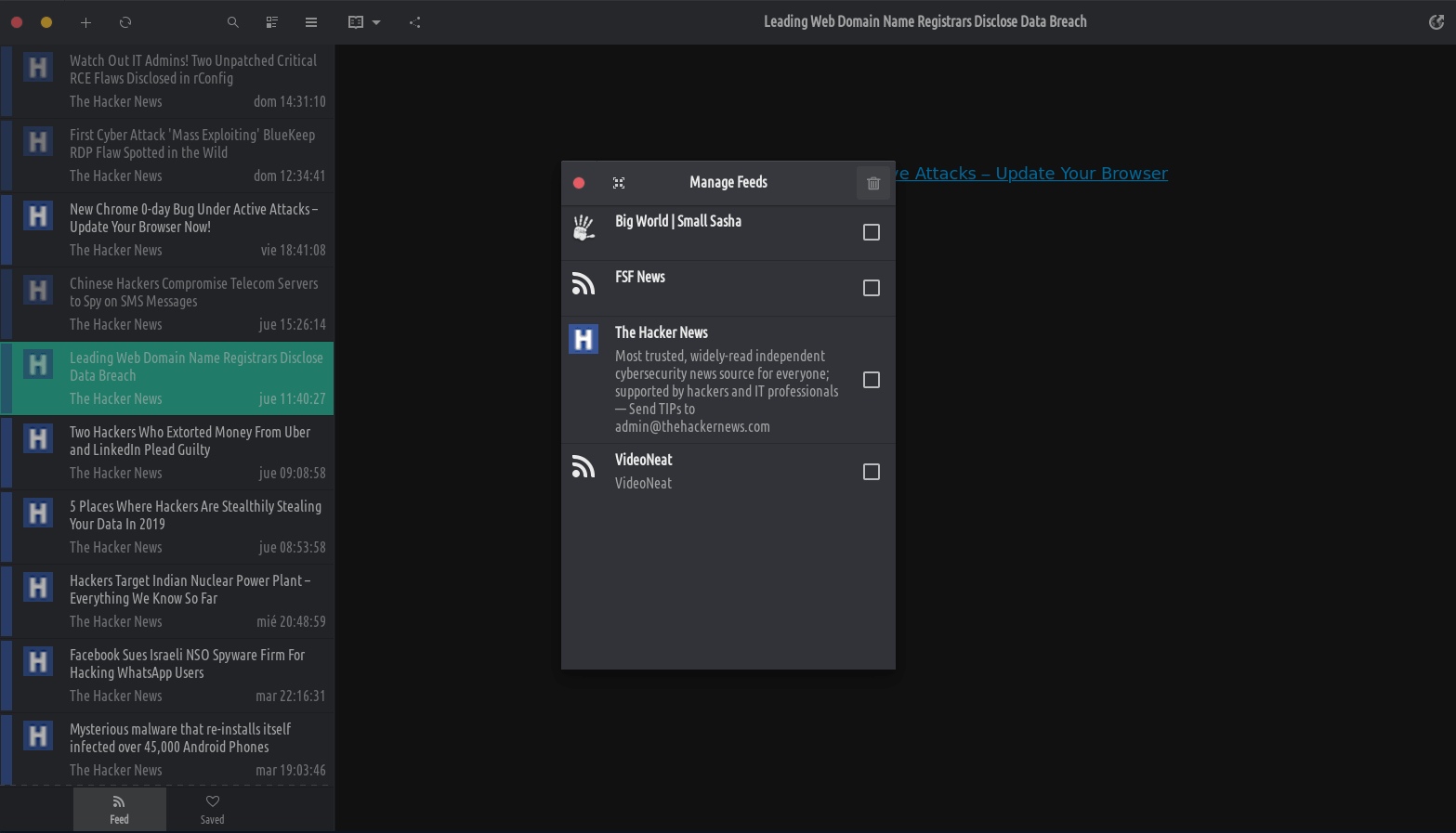
Task: Open the Update Your Browser article link
Action: [1031, 174]
